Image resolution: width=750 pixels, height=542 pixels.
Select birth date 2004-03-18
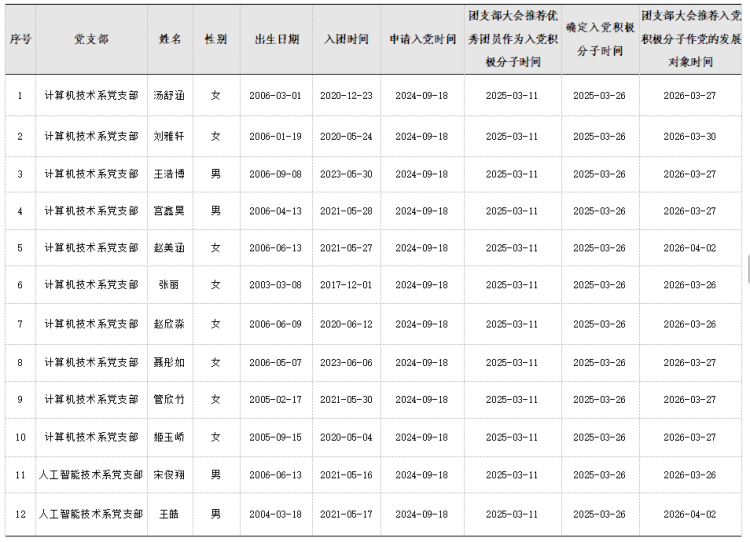coord(276,514)
